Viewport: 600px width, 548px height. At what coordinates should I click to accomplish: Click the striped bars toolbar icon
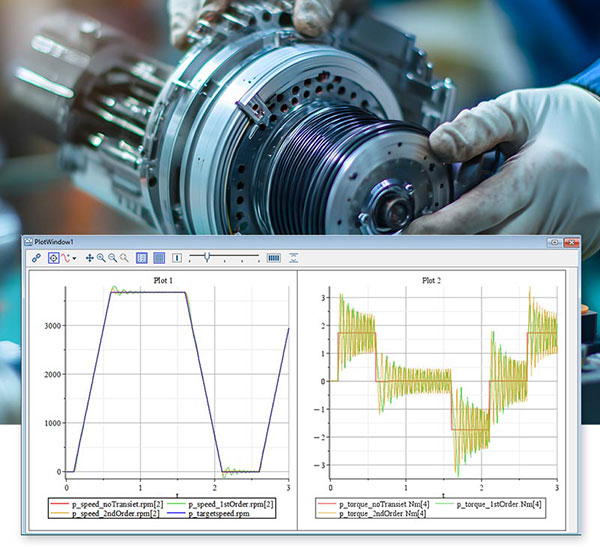[x=274, y=258]
